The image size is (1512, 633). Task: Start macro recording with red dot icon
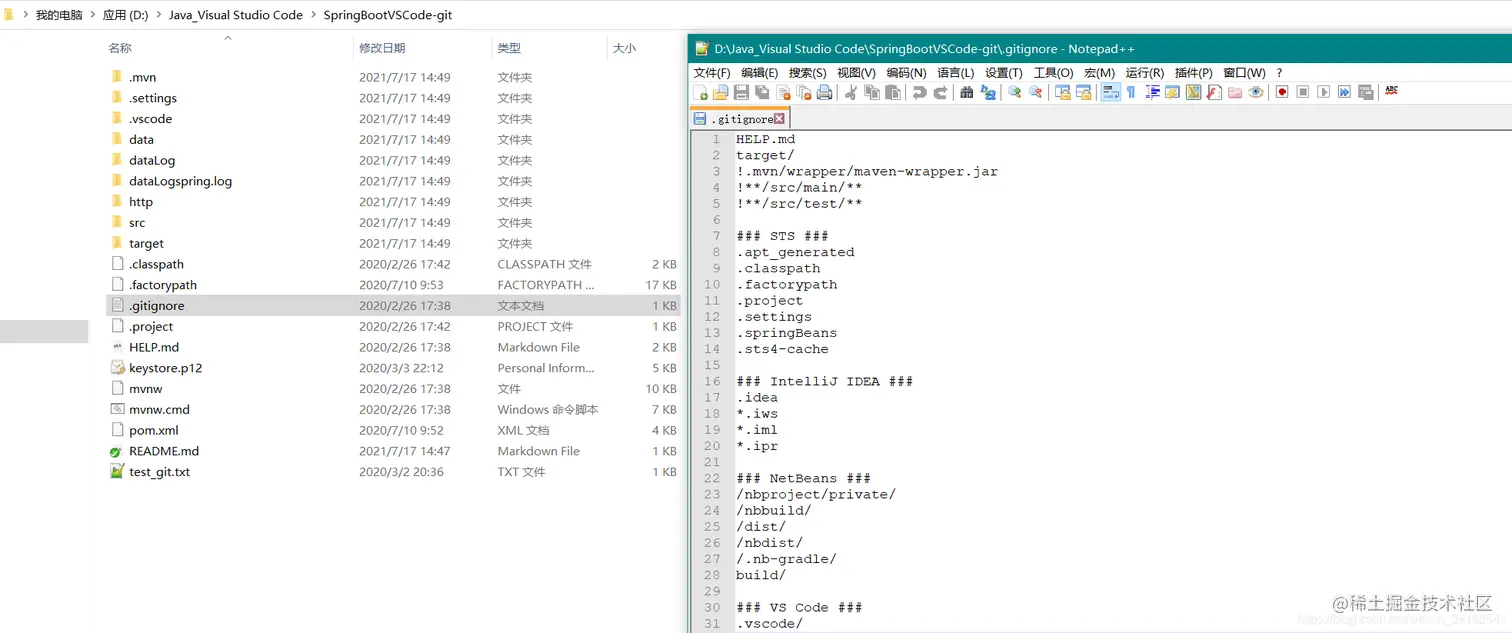pyautogui.click(x=1282, y=92)
